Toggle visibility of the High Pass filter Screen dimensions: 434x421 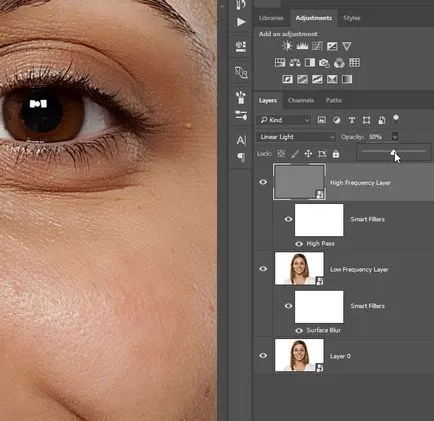coord(299,244)
